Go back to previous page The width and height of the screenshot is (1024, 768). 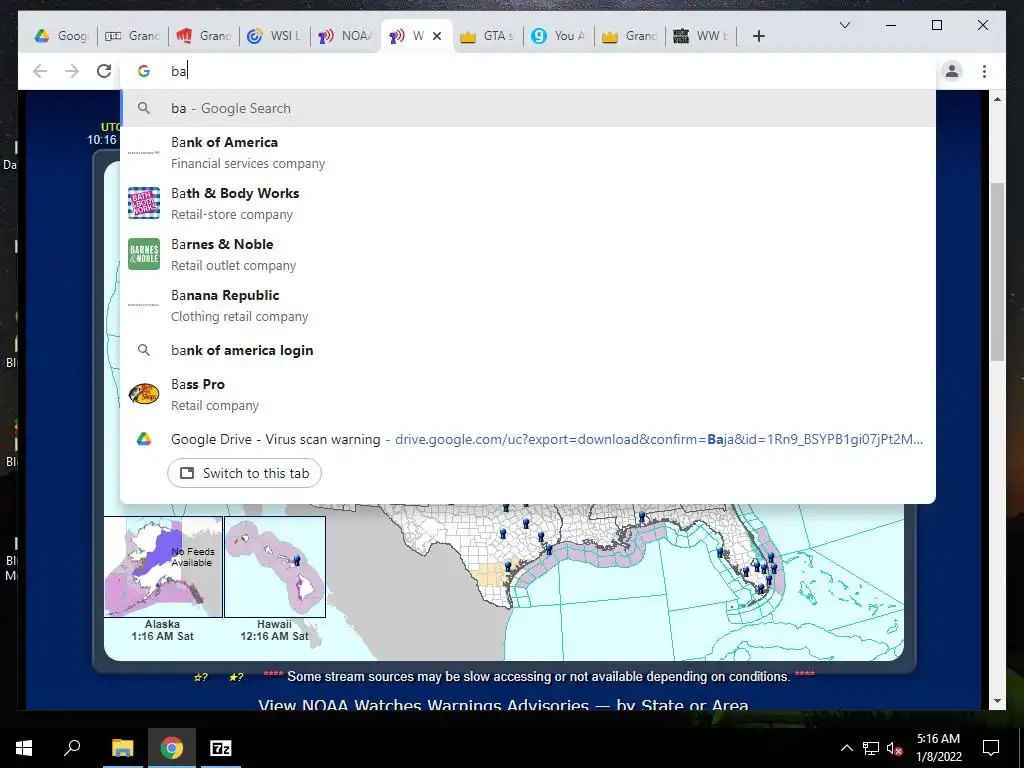(x=40, y=71)
